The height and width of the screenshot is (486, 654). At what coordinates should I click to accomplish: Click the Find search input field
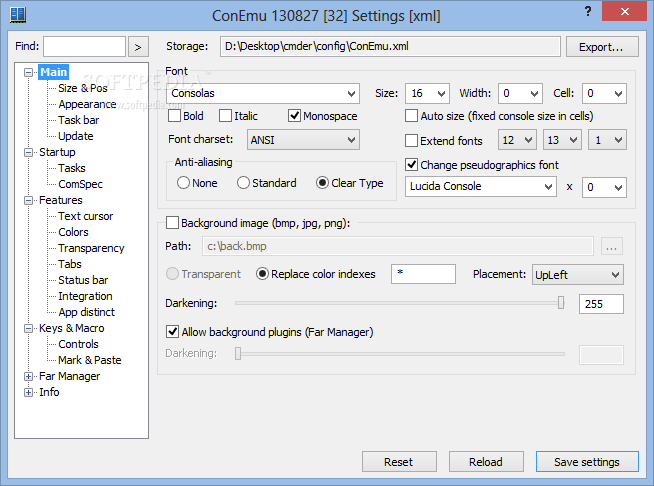(84, 46)
